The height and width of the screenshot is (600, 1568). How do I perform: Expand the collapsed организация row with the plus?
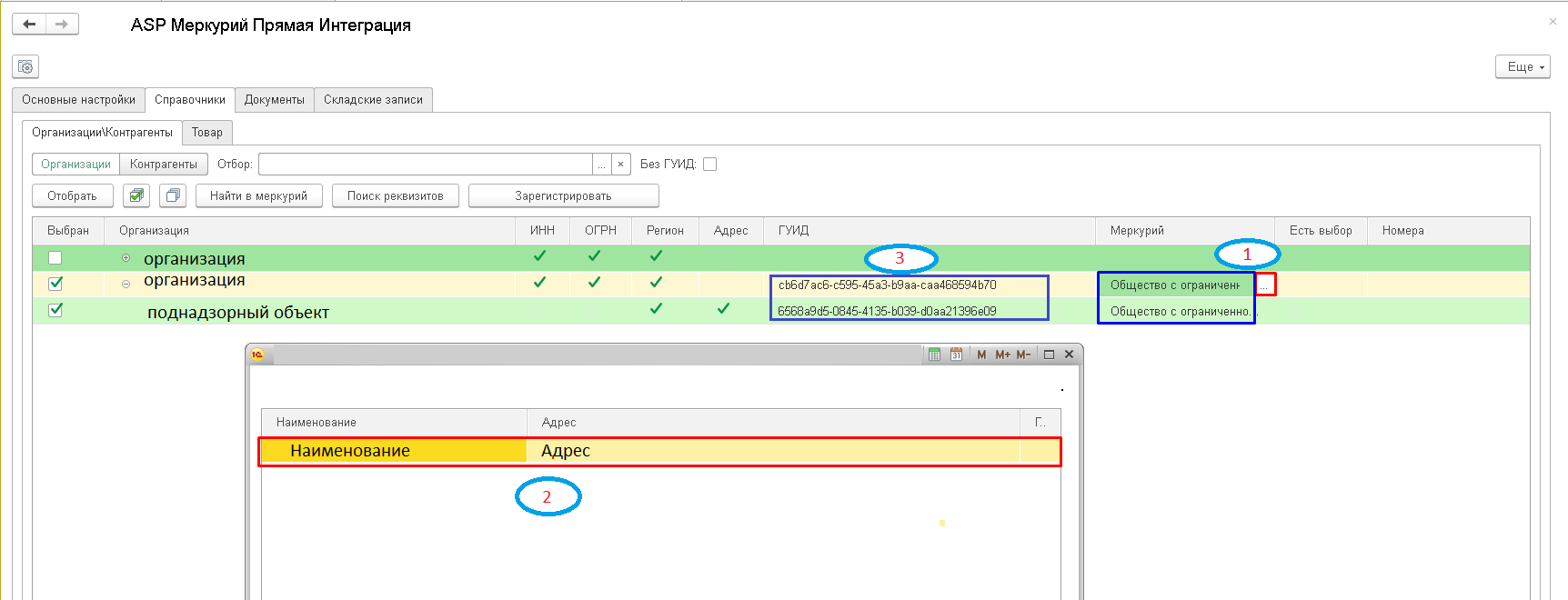coord(126,258)
